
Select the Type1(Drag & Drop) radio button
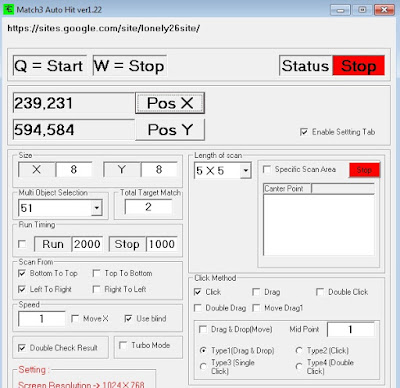pos(203,351)
